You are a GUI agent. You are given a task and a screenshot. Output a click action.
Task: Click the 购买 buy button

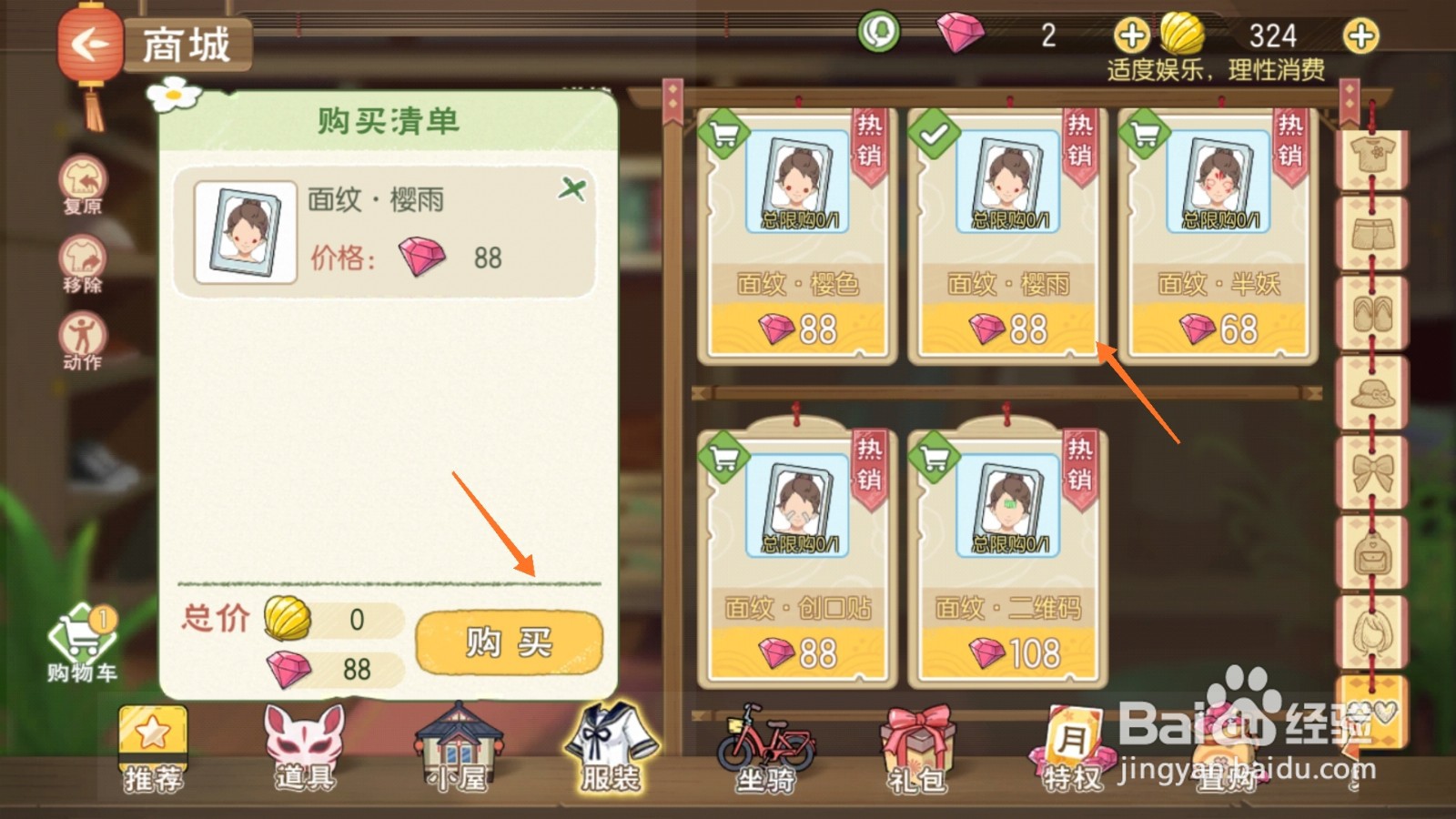pos(509,642)
